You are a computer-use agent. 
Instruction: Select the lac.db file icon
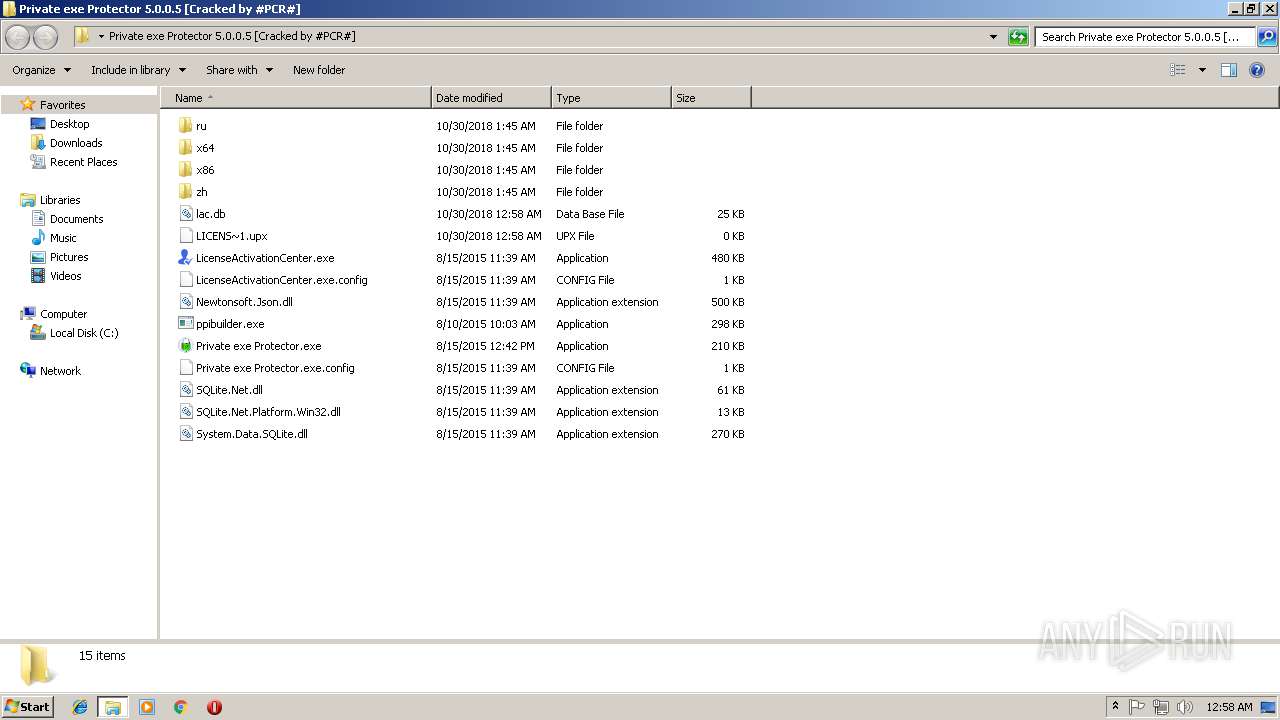(185, 214)
